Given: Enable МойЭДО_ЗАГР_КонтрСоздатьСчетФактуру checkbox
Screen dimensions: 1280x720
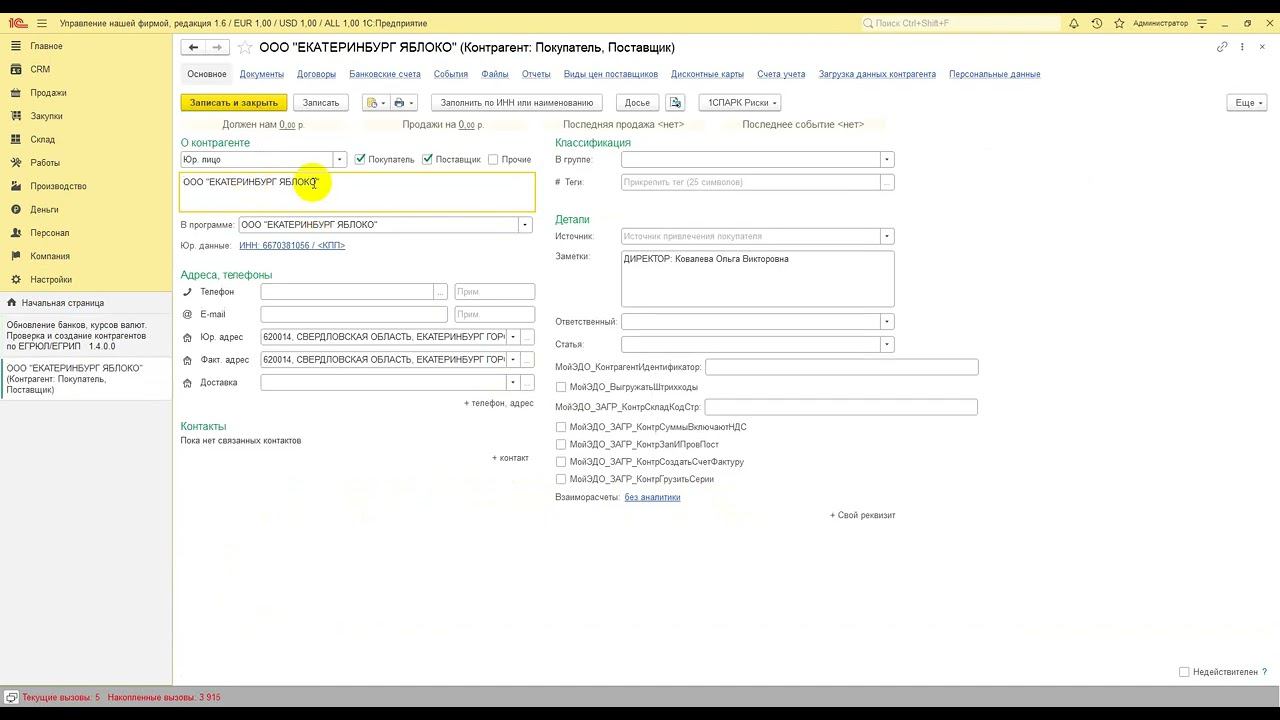Looking at the screenshot, I should click(x=561, y=462).
